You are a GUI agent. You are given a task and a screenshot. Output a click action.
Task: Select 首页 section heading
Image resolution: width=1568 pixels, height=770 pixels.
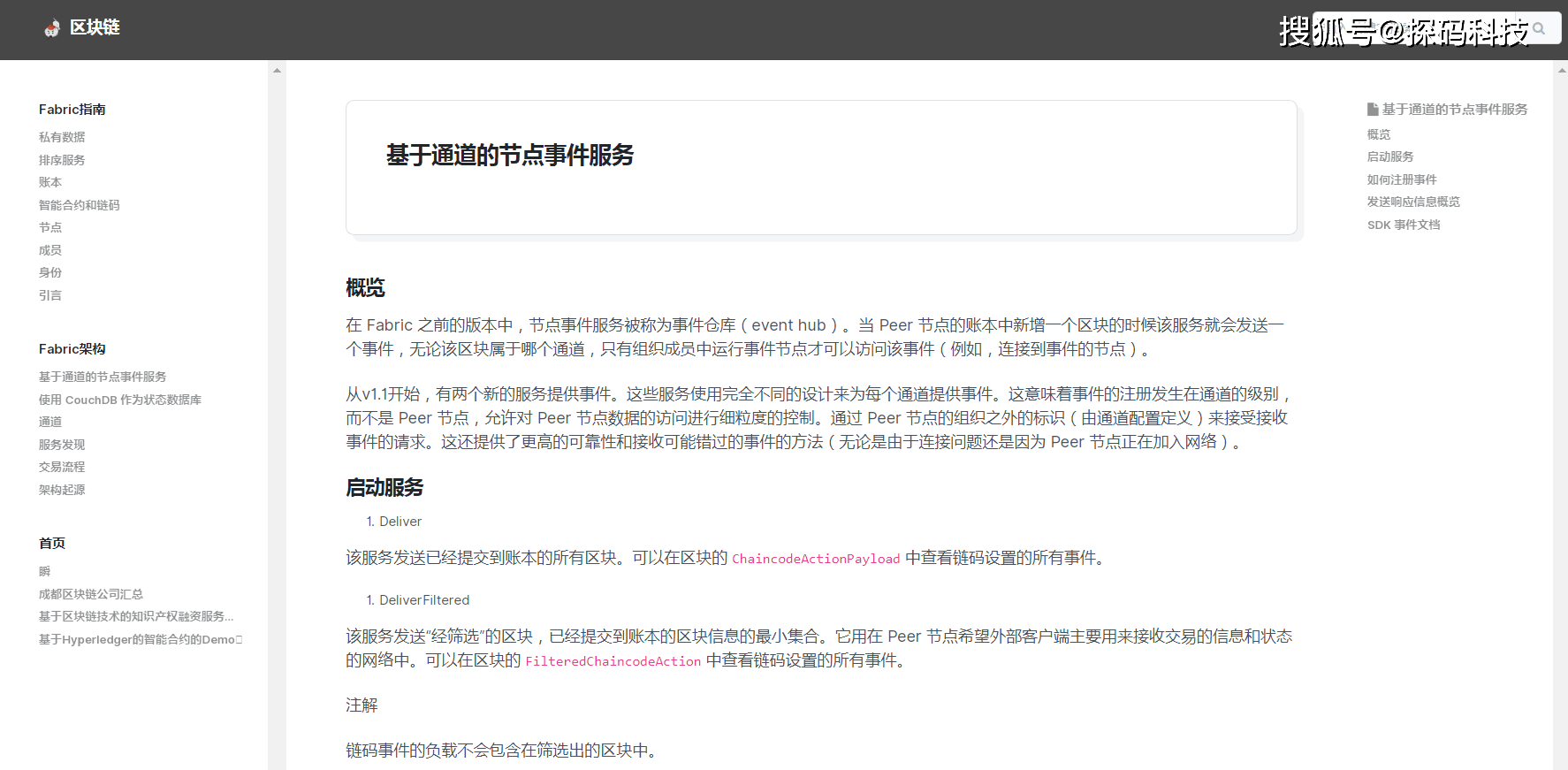click(x=52, y=544)
